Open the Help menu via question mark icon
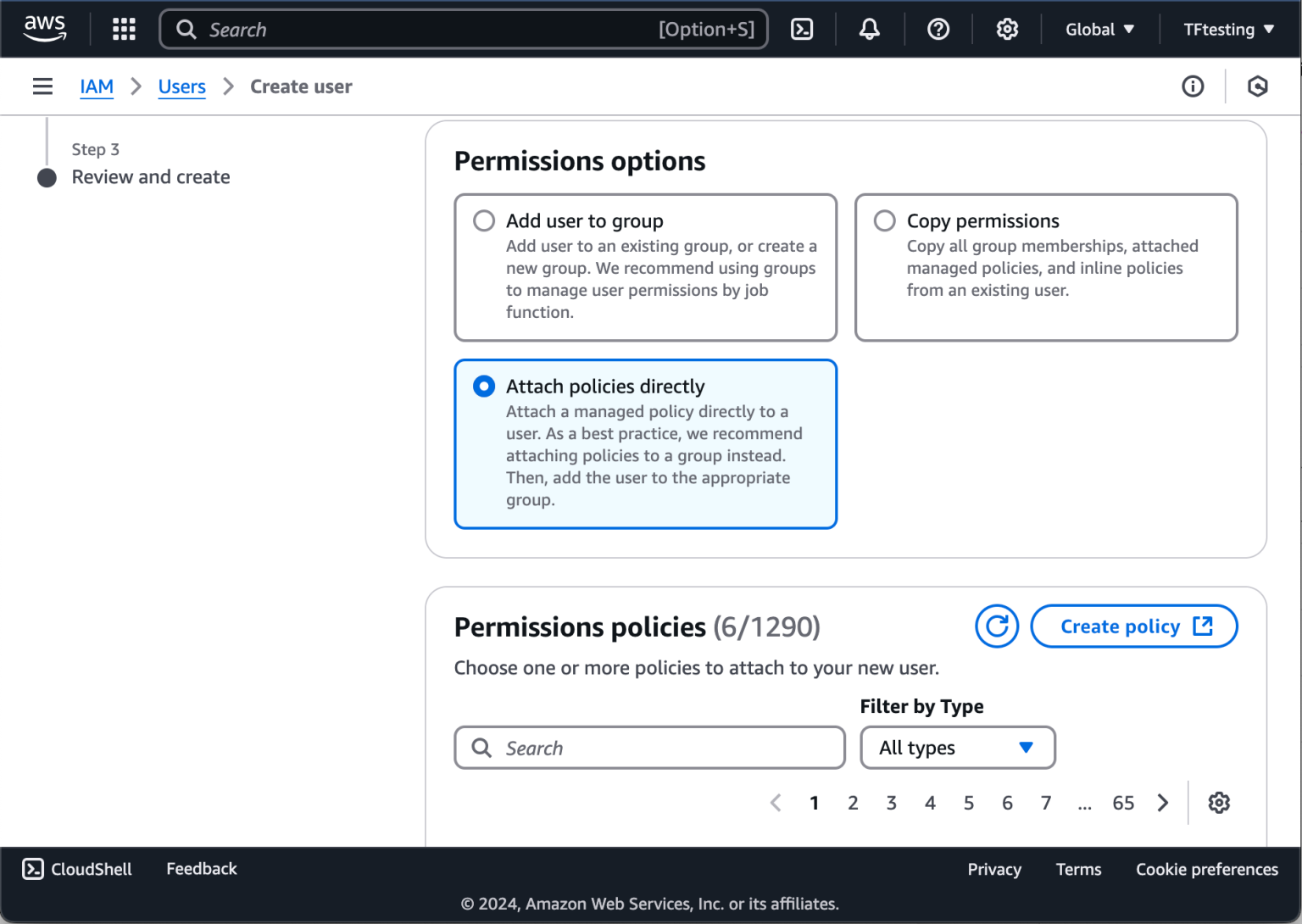The width and height of the screenshot is (1302, 924). 938,29
